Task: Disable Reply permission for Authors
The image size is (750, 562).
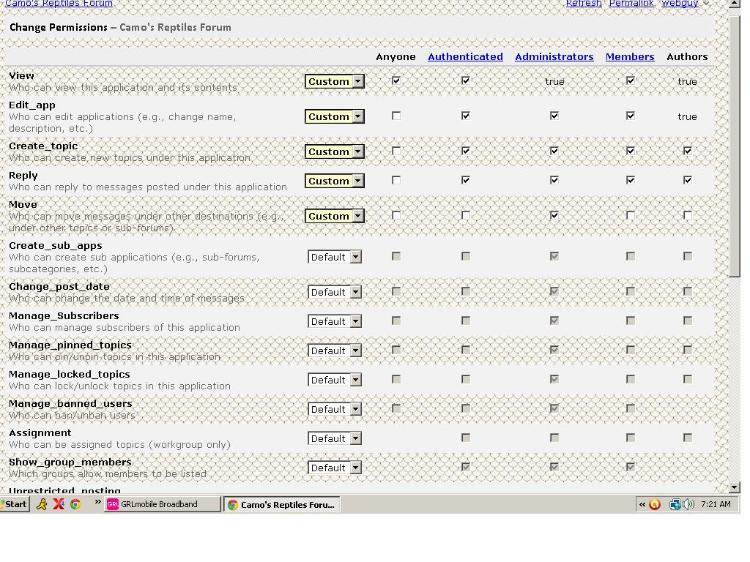Action: pos(687,180)
